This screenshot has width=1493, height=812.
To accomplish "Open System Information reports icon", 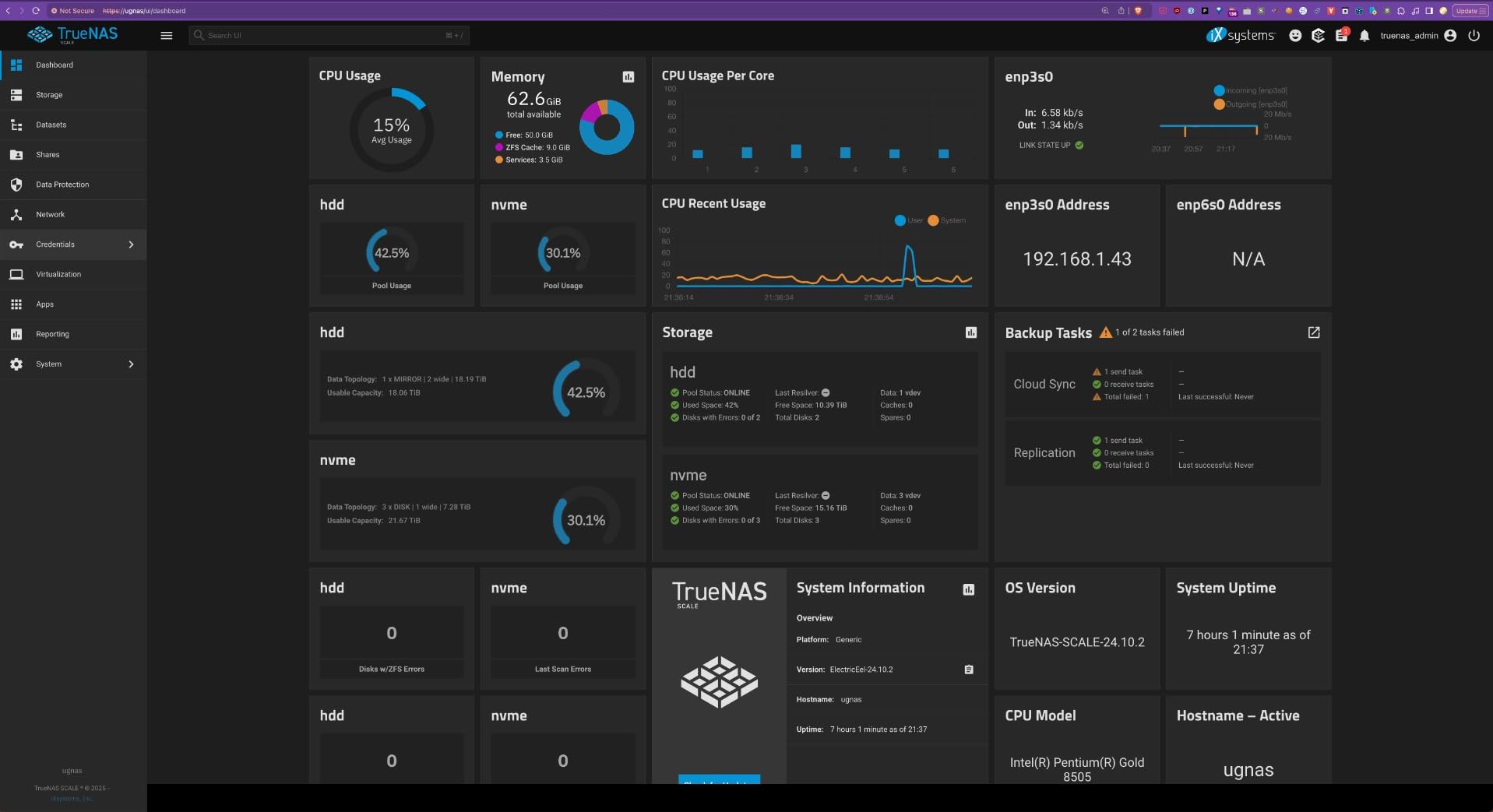I will (x=969, y=589).
